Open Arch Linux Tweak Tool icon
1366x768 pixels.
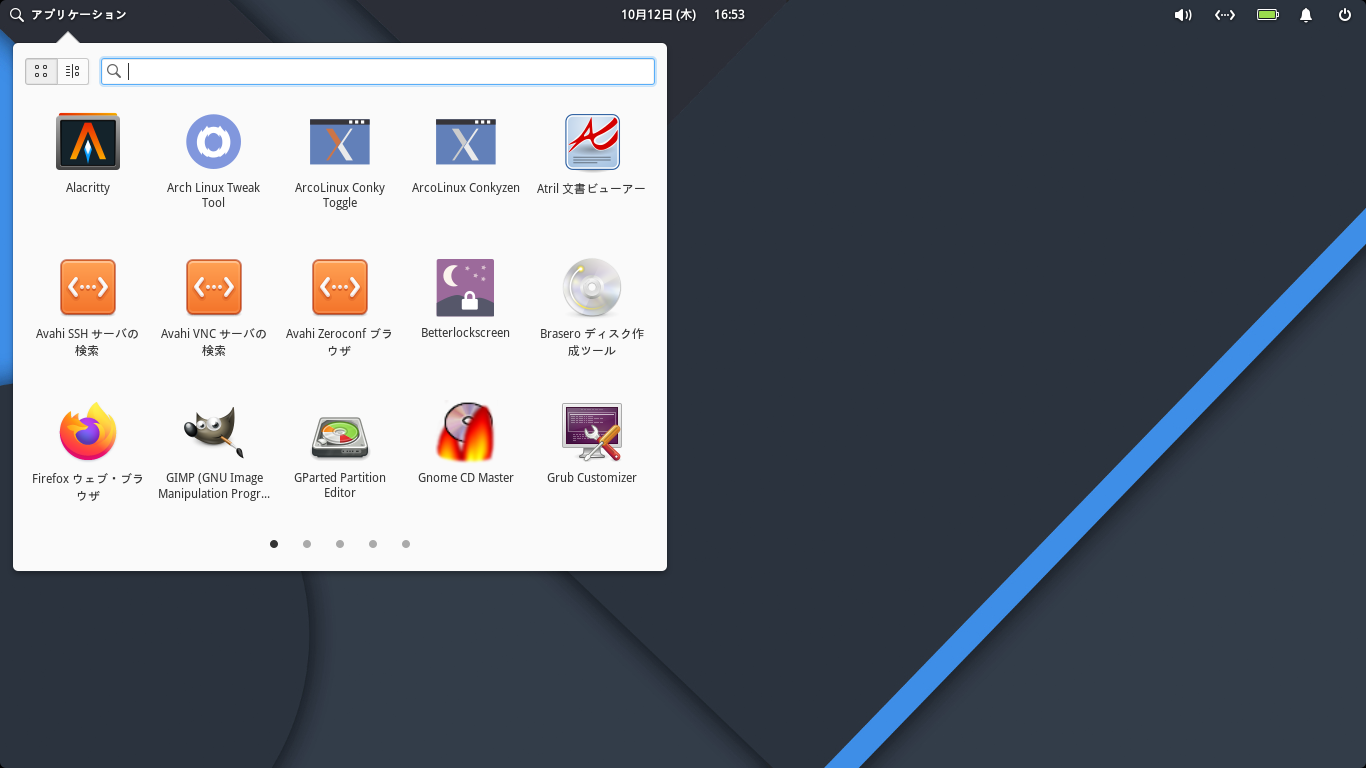(x=214, y=141)
